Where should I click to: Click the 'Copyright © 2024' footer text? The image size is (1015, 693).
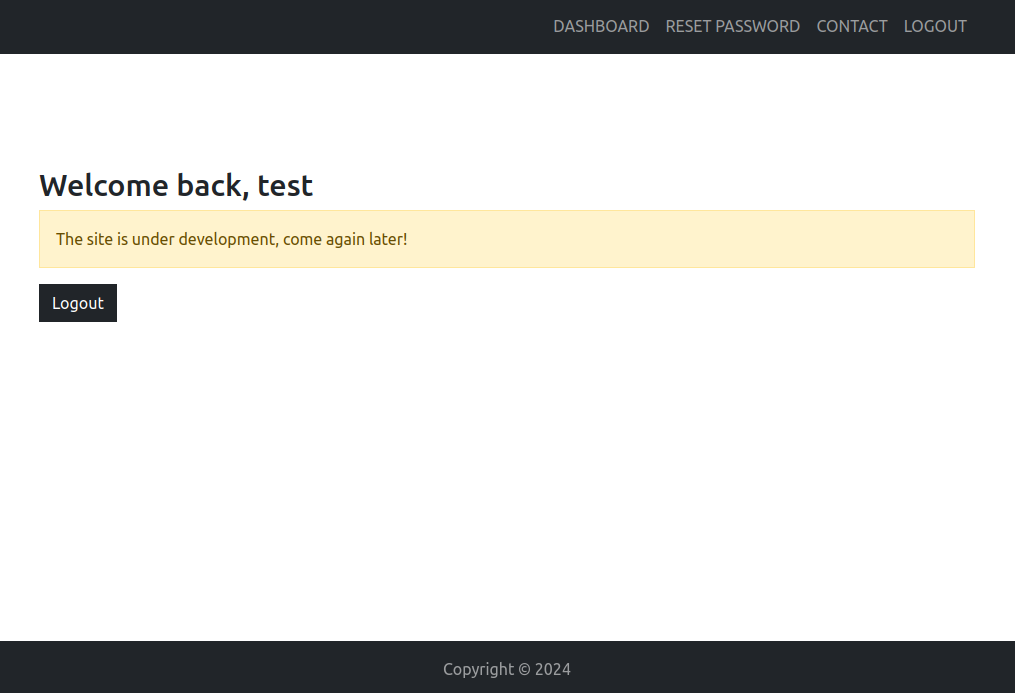(507, 669)
